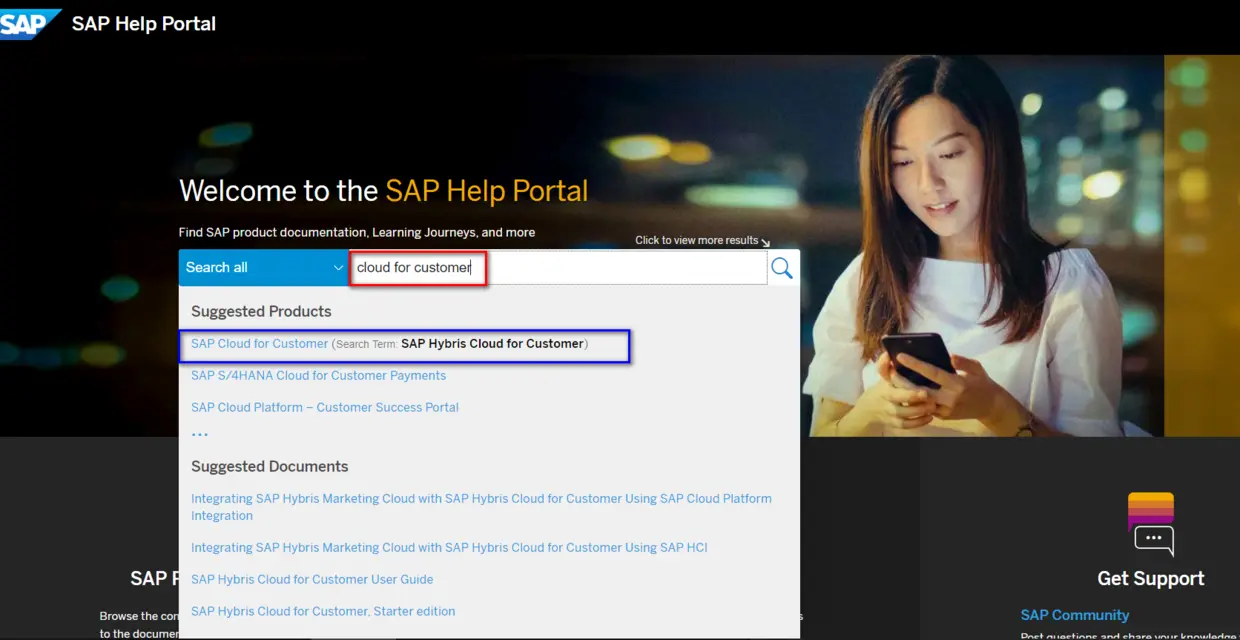Open Integrating SAP Hybris Marketing Cloud using SAP Cloud Platform Integration document
The image size is (1240, 640).
point(481,507)
